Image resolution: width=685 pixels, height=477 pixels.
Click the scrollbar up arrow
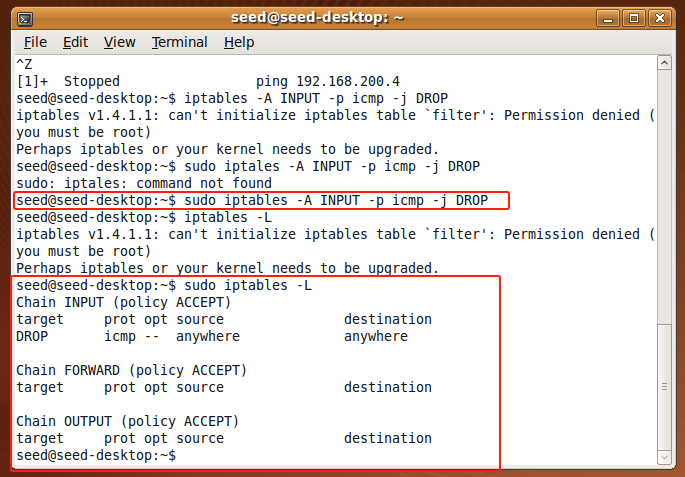[x=664, y=63]
